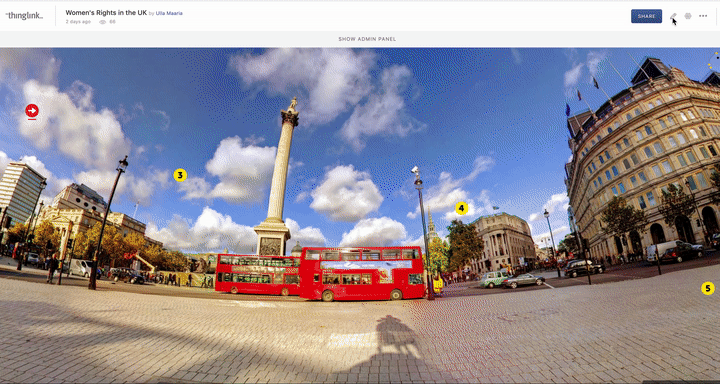Click the view count 66
The height and width of the screenshot is (384, 720).
point(112,22)
